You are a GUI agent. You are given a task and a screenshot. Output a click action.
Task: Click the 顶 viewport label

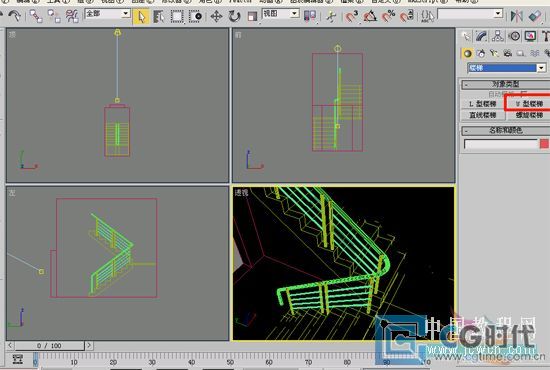pyautogui.click(x=13, y=34)
